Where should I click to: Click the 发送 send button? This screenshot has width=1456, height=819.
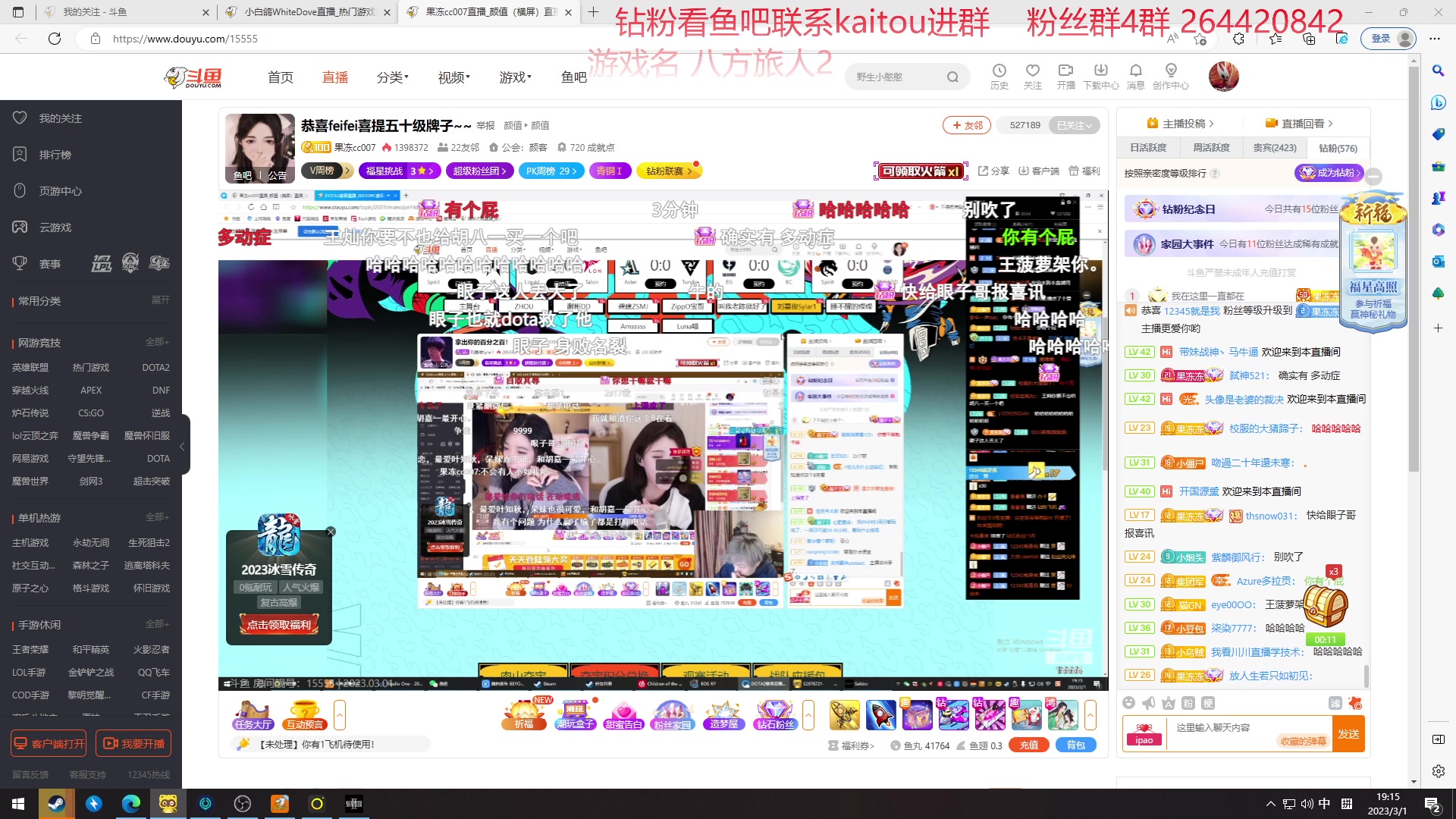1349,733
